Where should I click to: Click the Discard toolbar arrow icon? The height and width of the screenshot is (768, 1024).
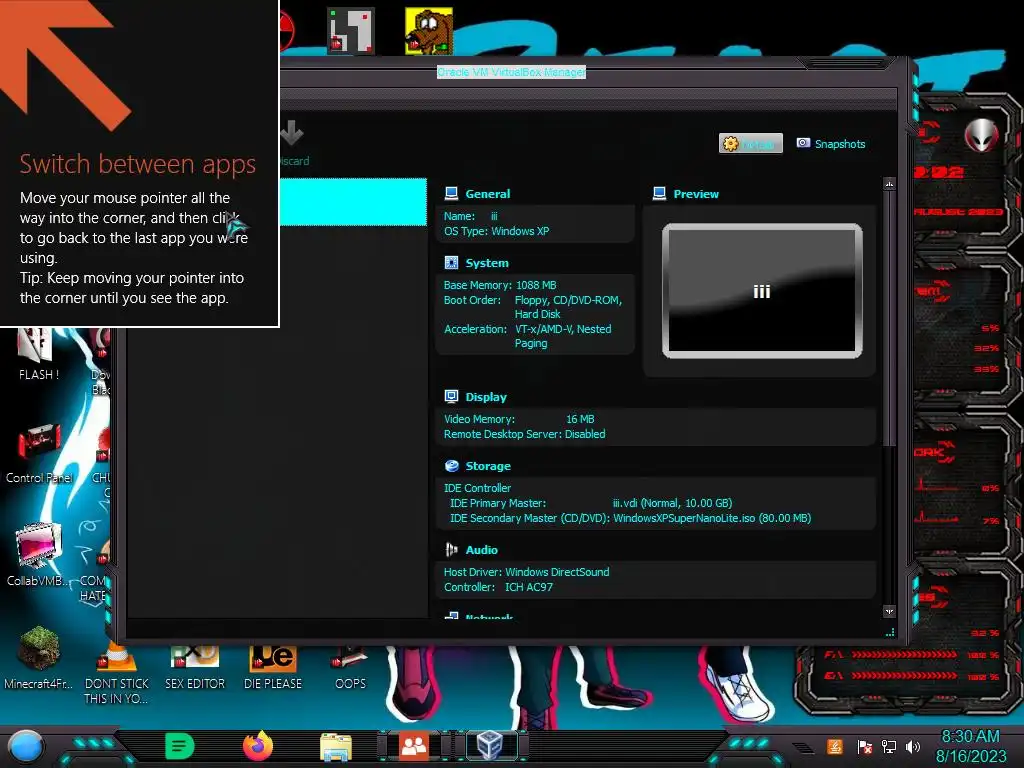(x=292, y=133)
